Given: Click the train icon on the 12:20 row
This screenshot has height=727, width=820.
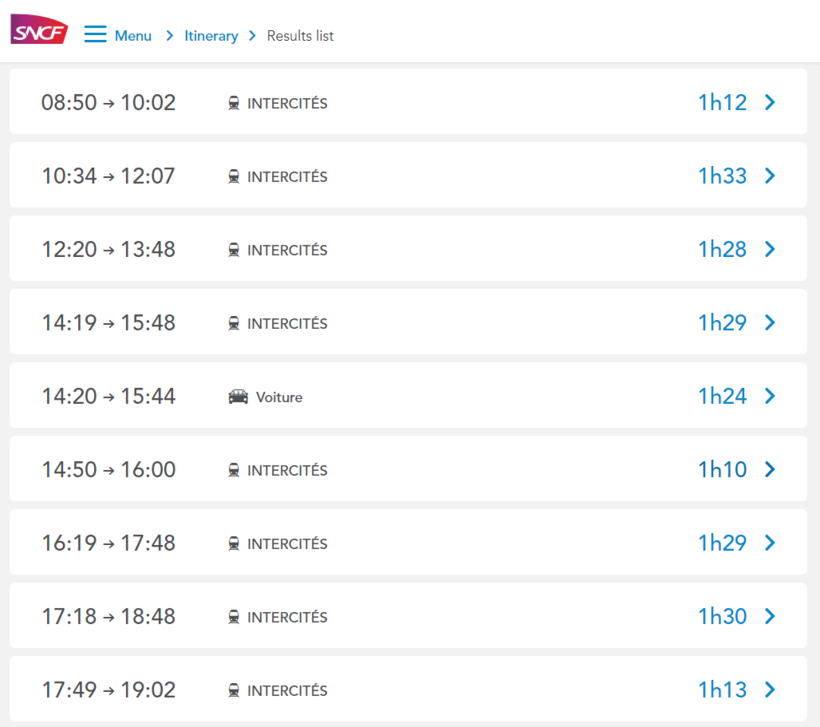Looking at the screenshot, I should point(234,250).
